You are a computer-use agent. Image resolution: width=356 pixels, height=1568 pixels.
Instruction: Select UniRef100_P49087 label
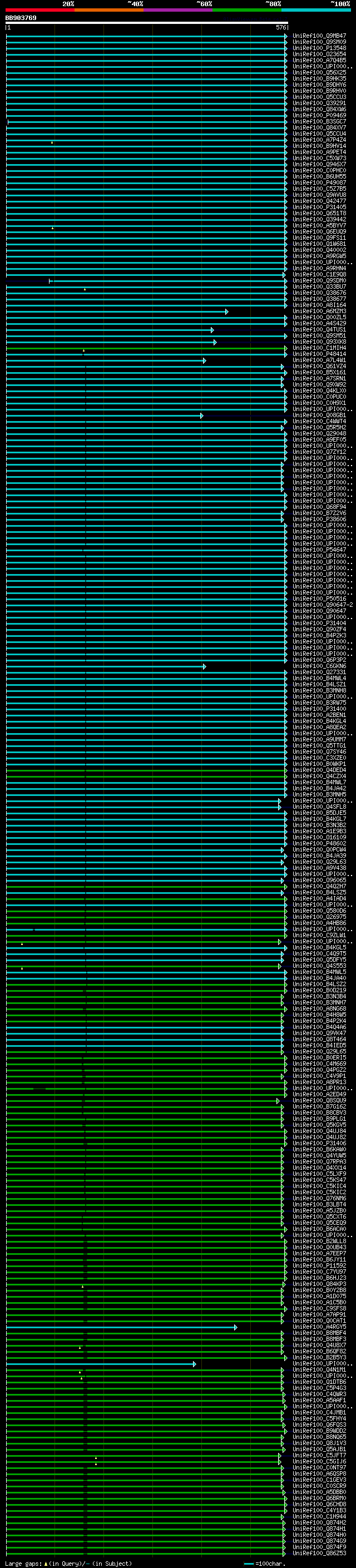319,182
